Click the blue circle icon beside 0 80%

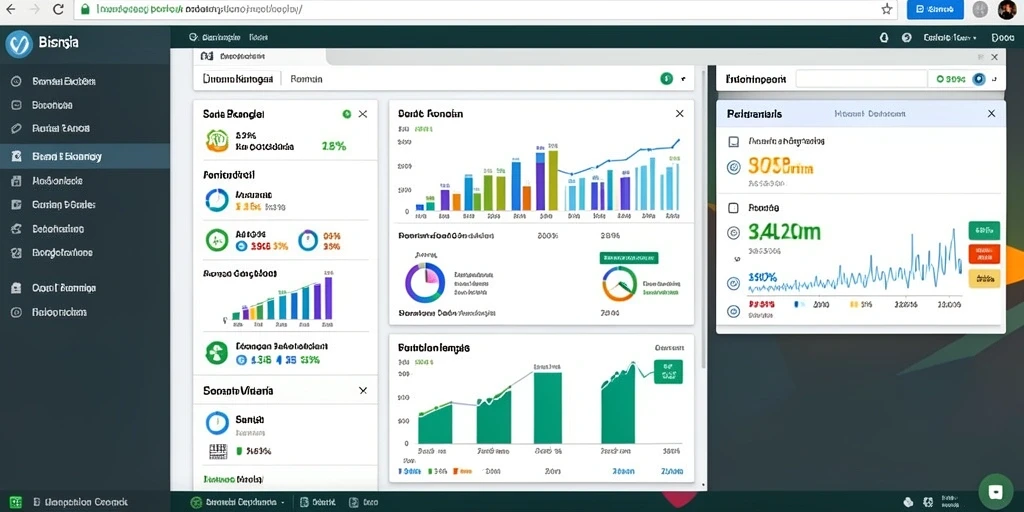point(978,80)
